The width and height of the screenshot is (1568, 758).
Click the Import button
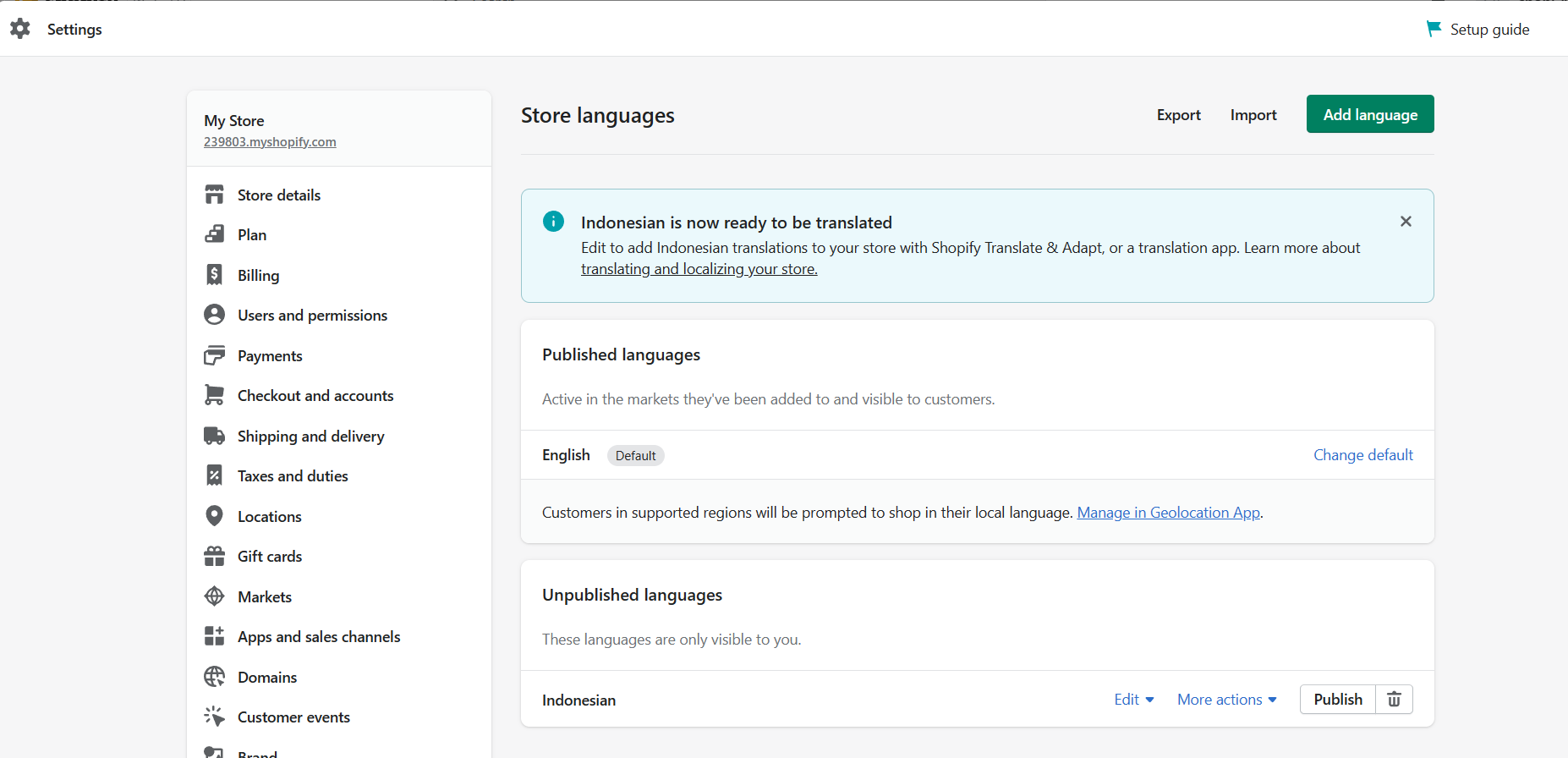(x=1253, y=115)
